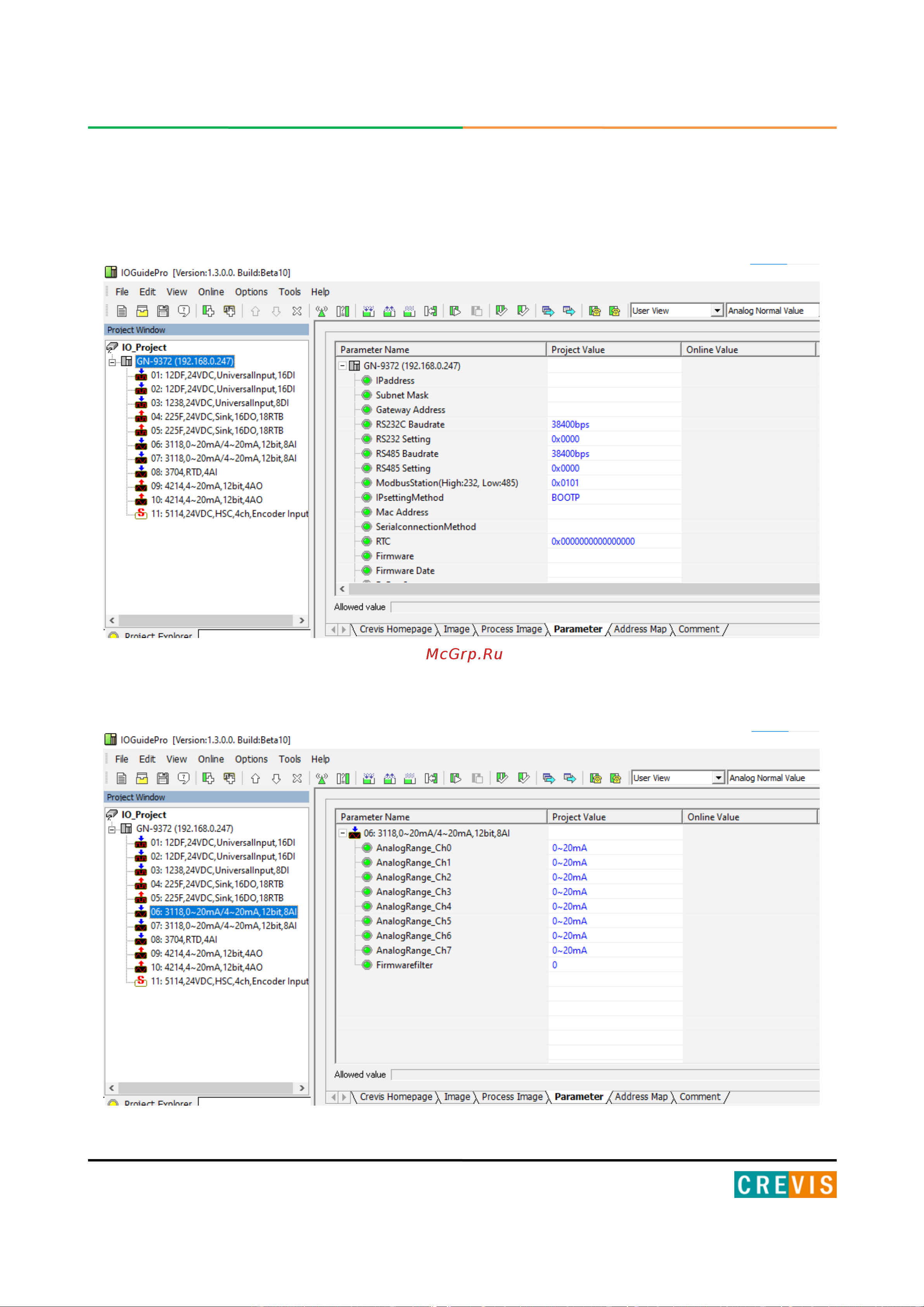The width and height of the screenshot is (924, 1307).
Task: Open Analog Normal Value combo in upper window
Action: [773, 311]
